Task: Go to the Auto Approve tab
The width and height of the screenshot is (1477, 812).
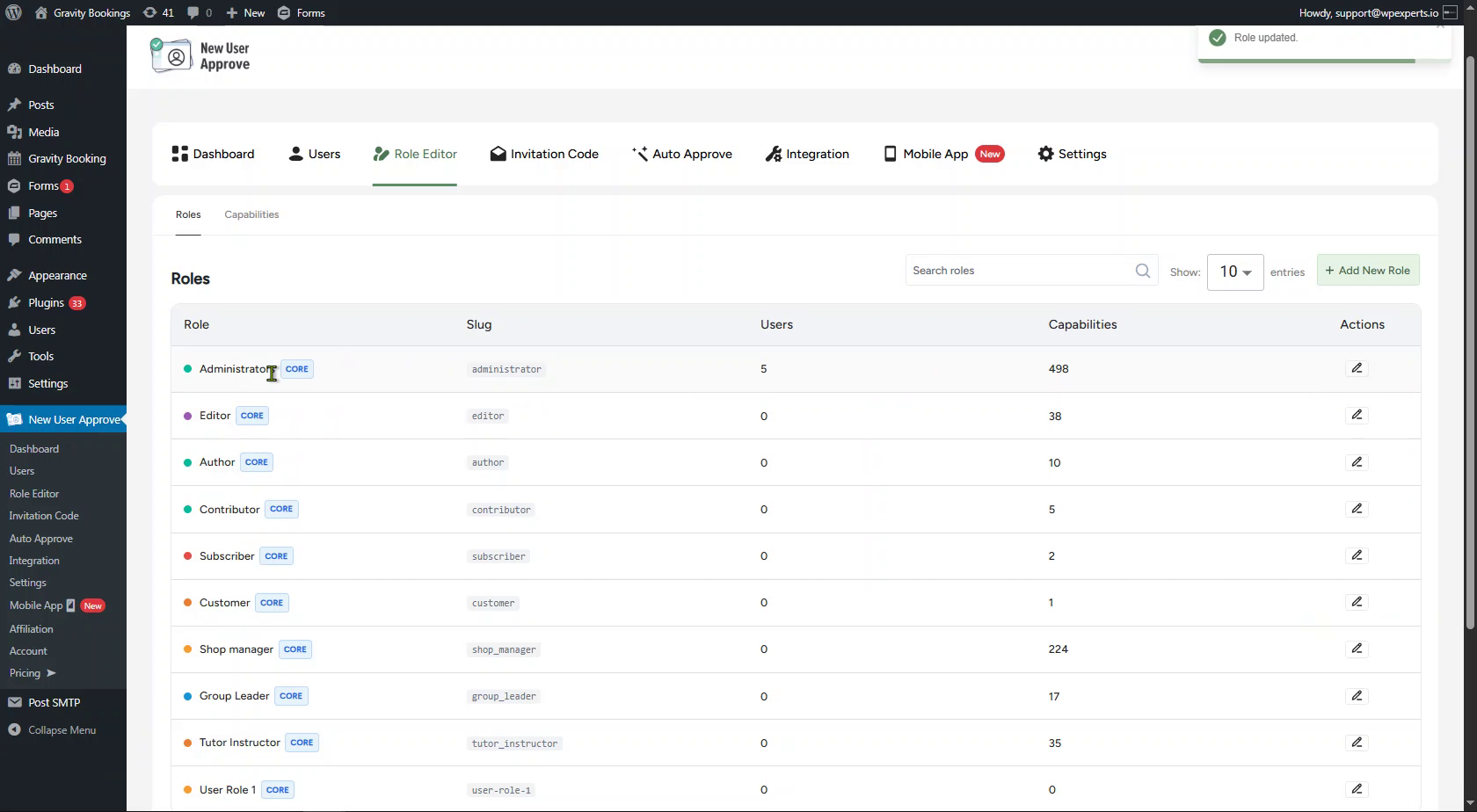Action: [682, 154]
